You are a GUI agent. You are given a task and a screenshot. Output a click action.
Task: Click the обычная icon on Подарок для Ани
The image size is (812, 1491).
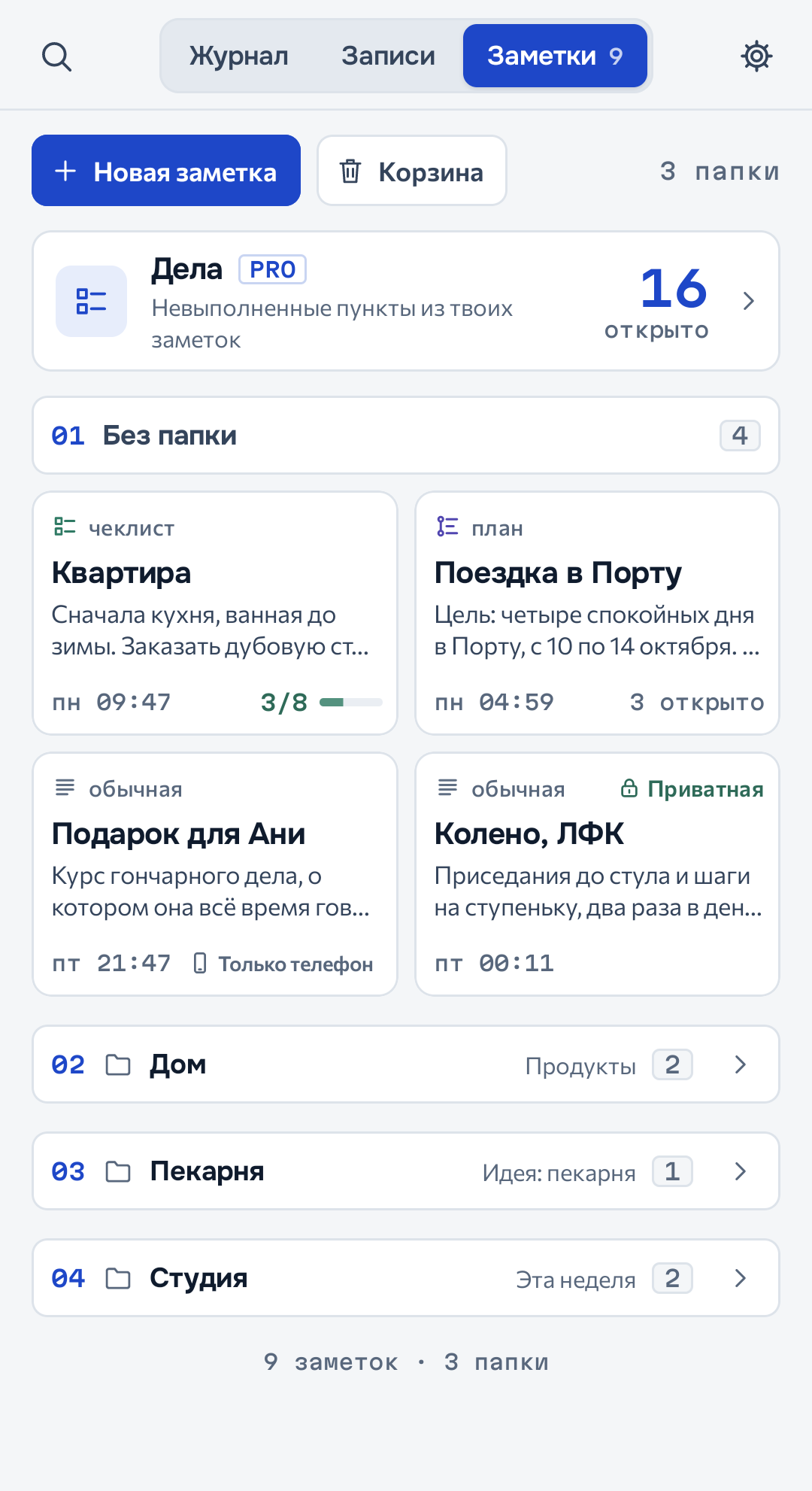(x=65, y=788)
